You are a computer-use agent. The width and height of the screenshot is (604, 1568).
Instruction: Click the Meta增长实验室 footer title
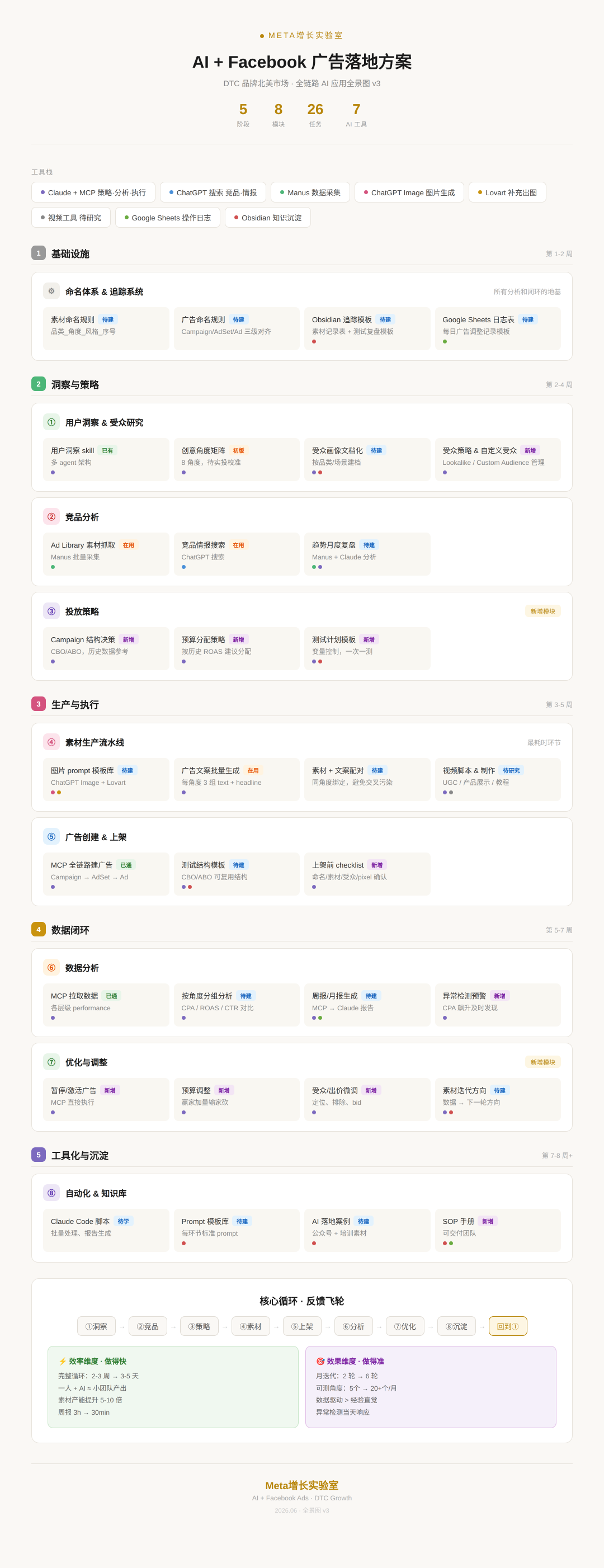pos(301,1485)
